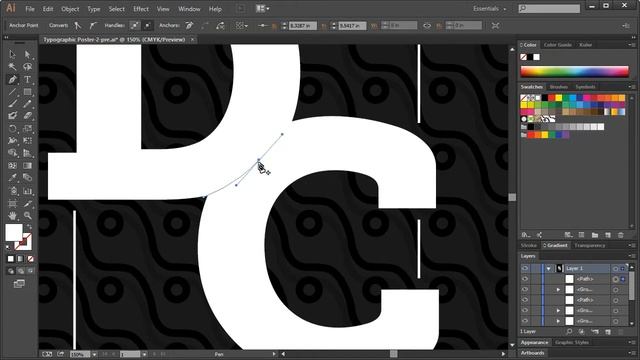Viewport: 640px width, 360px height.
Task: Select the Paintbrush tool
Action: tap(12, 104)
